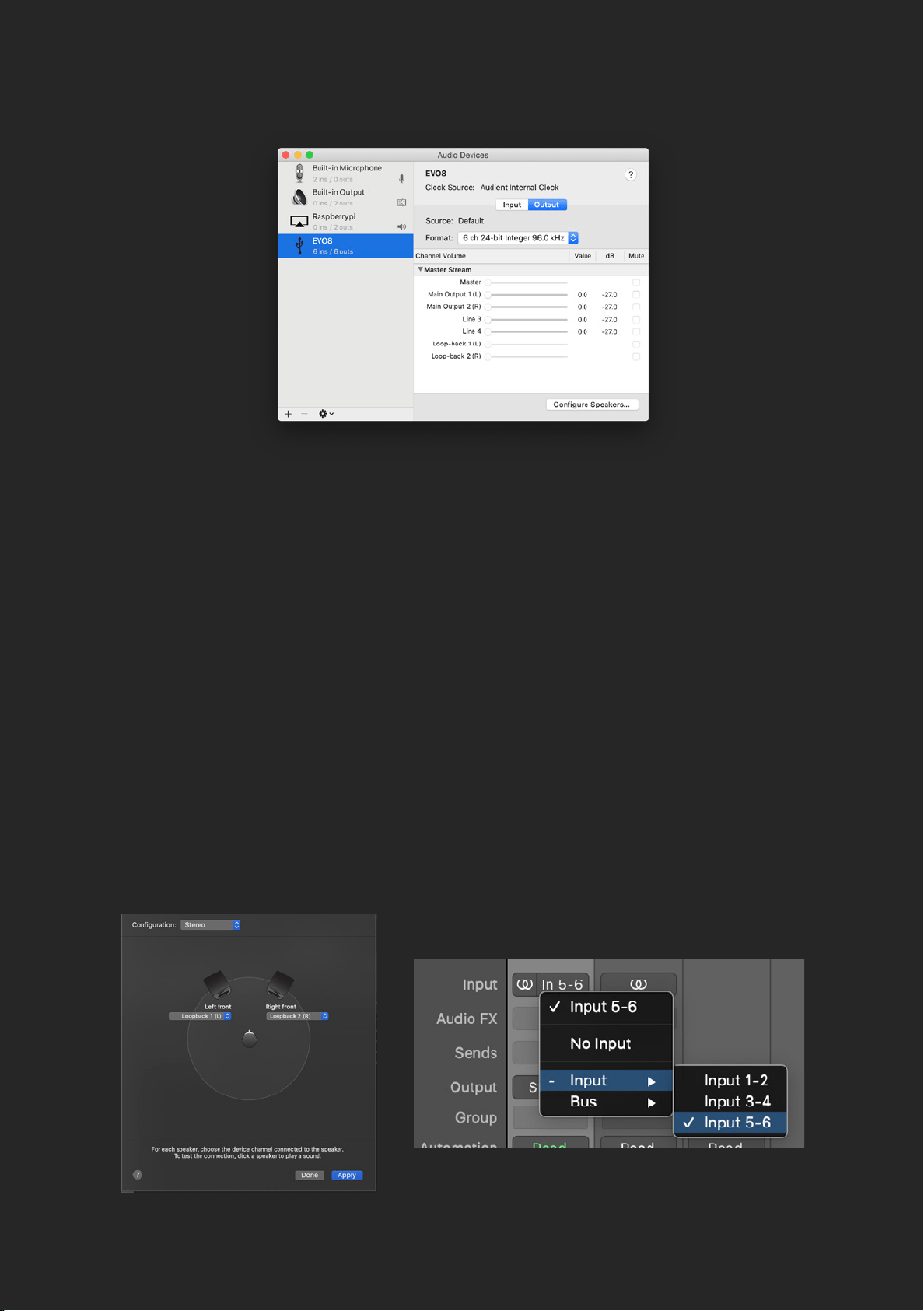This screenshot has width=924, height=1311.
Task: Select No Input menu entry
Action: 606,1044
